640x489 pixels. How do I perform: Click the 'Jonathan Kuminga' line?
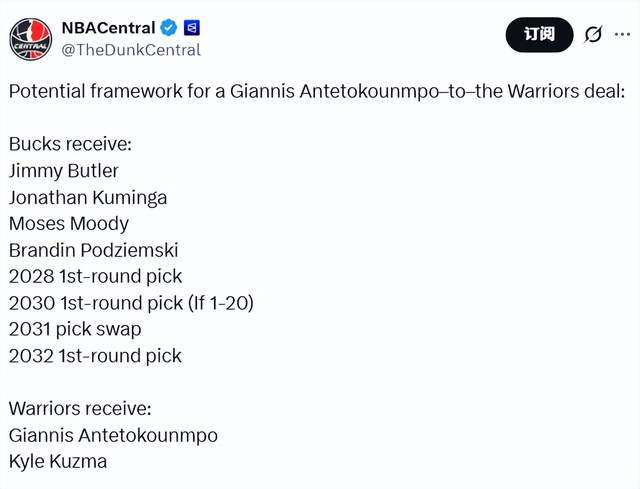click(87, 197)
